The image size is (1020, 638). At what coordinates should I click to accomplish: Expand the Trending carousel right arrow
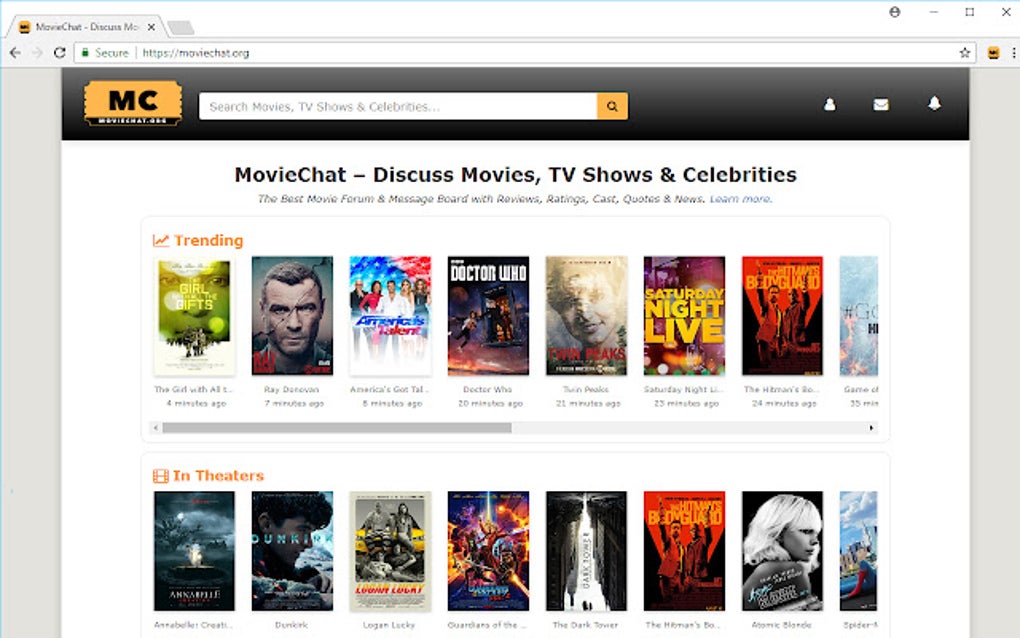869,427
